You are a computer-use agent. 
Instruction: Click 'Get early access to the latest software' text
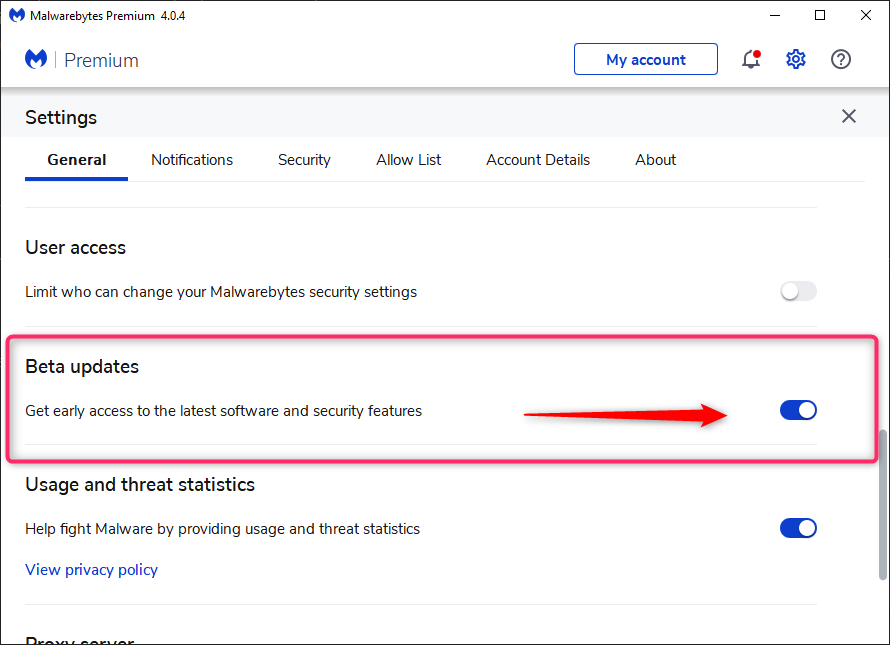(x=224, y=411)
